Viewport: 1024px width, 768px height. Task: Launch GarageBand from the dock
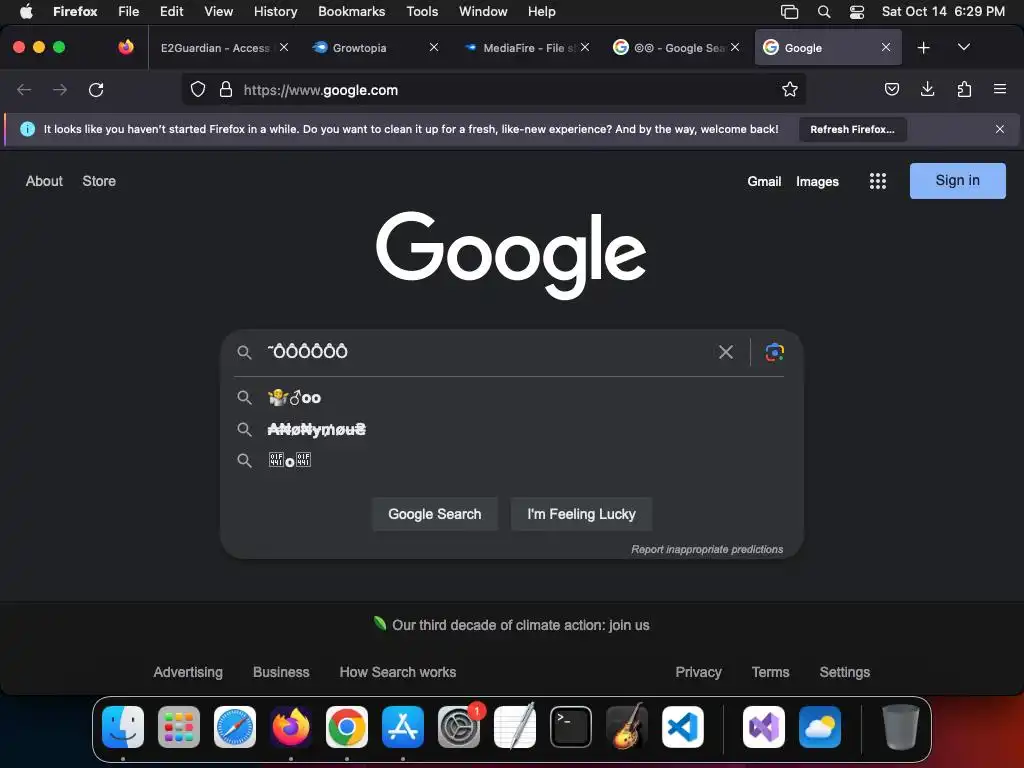(x=627, y=727)
